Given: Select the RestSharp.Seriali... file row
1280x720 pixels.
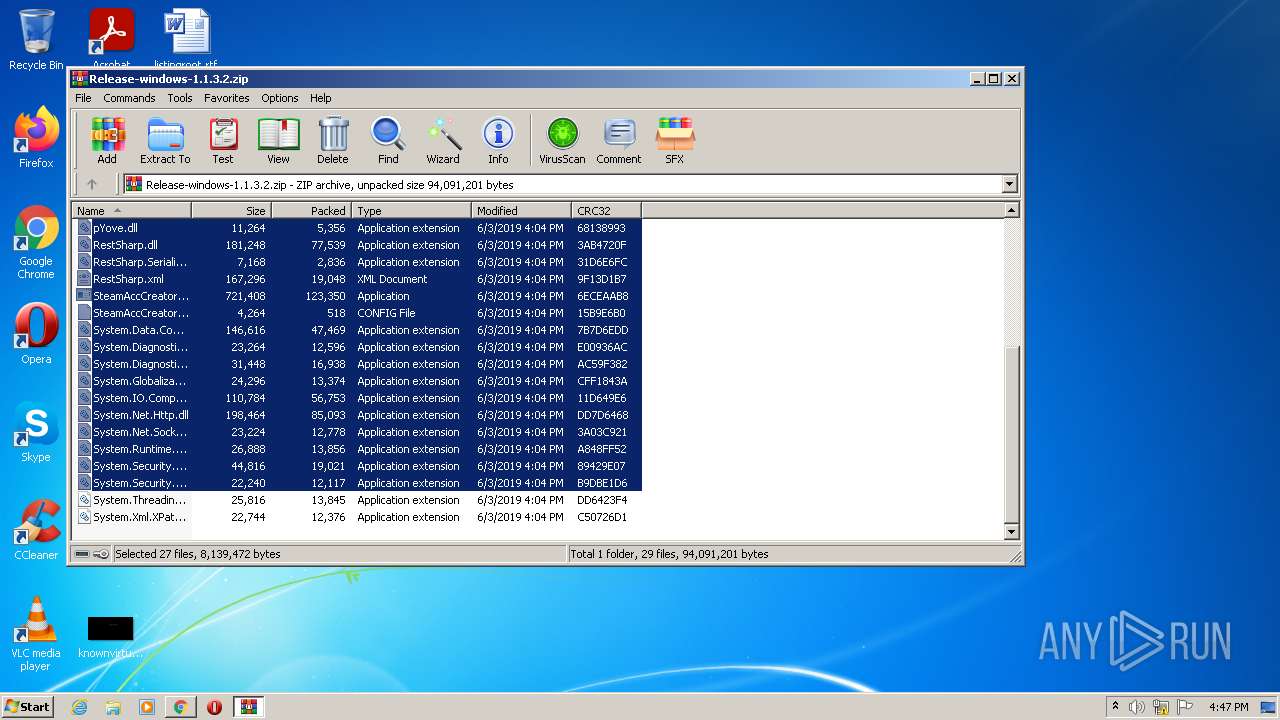Looking at the screenshot, I should point(356,262).
